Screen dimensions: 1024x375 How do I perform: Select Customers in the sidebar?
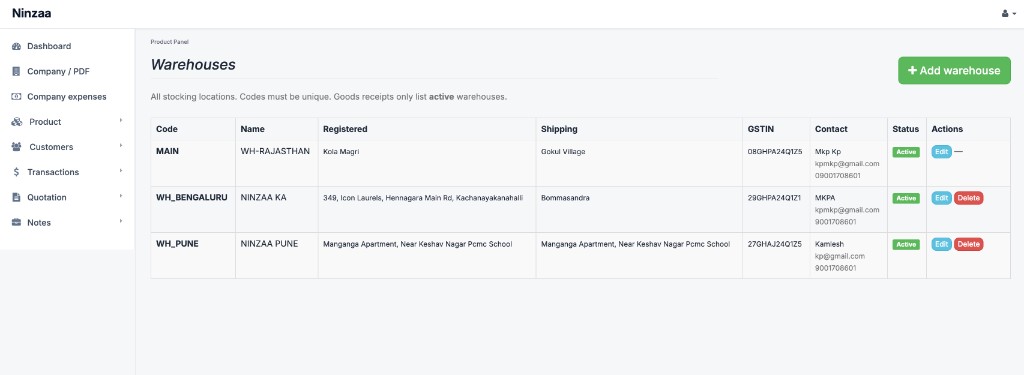(x=51, y=147)
